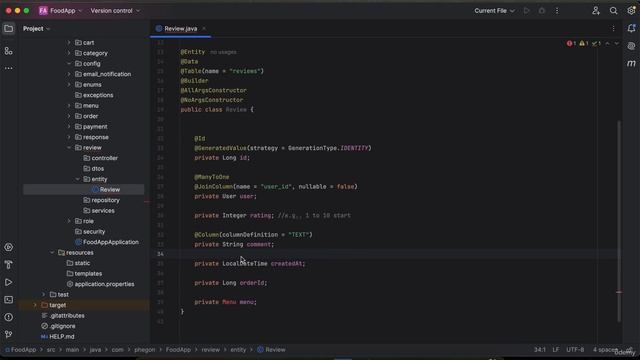Click red error stripe mark on scrollbar
The image size is (640, 360).
pyautogui.click(x=619, y=292)
